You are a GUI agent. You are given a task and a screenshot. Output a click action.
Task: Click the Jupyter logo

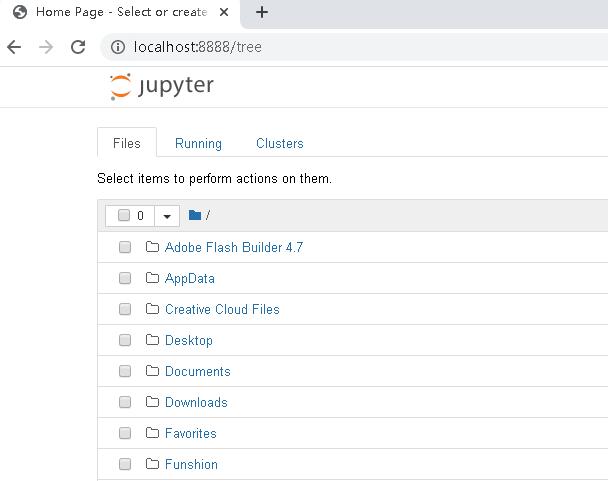point(161,86)
